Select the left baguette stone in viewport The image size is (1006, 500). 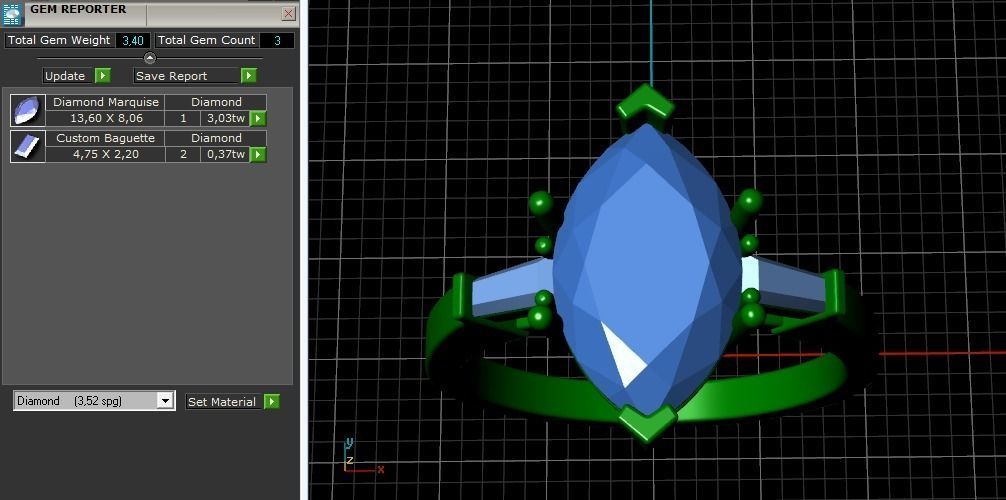click(x=513, y=288)
